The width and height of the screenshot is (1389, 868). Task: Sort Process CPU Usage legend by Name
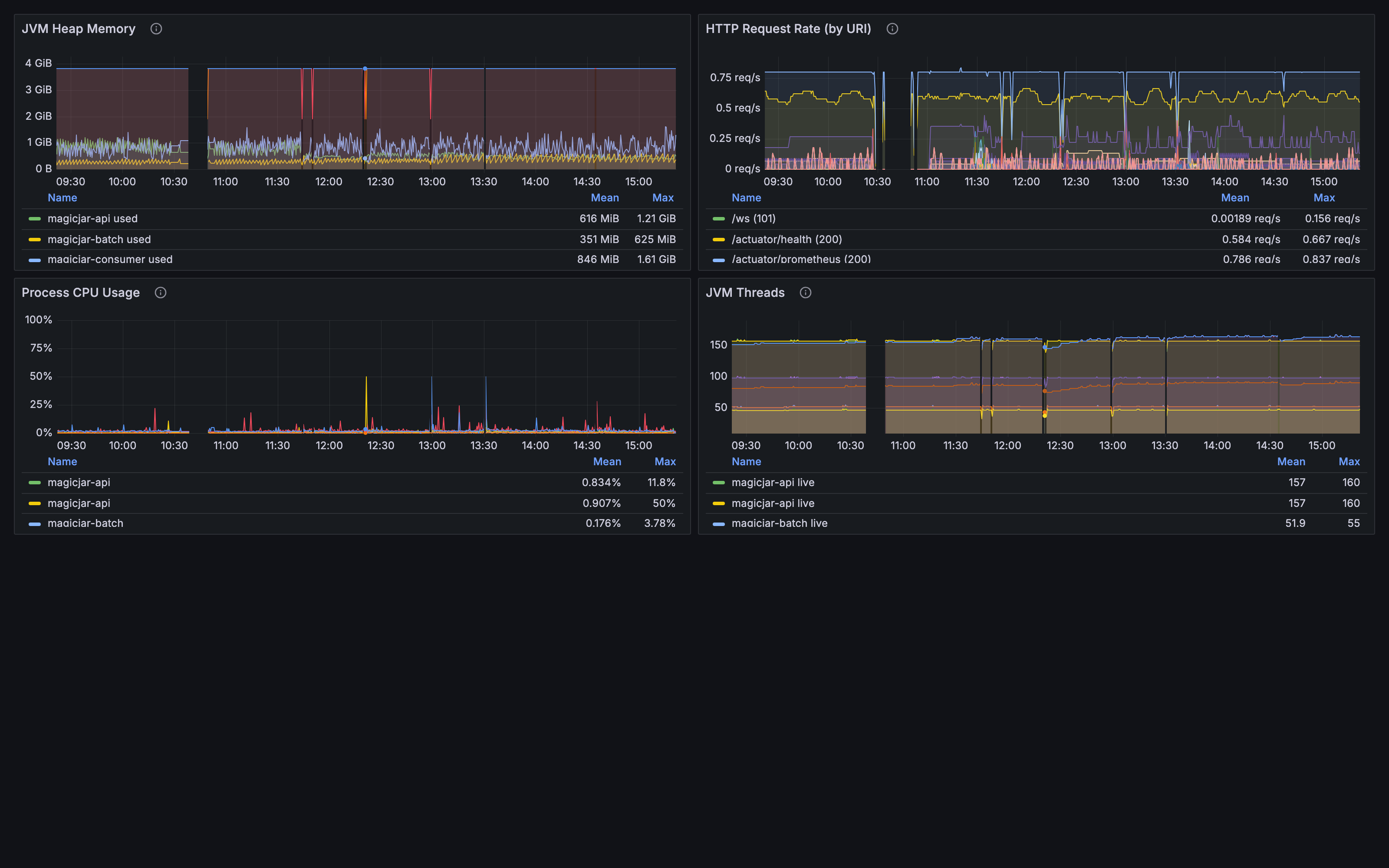click(x=62, y=461)
